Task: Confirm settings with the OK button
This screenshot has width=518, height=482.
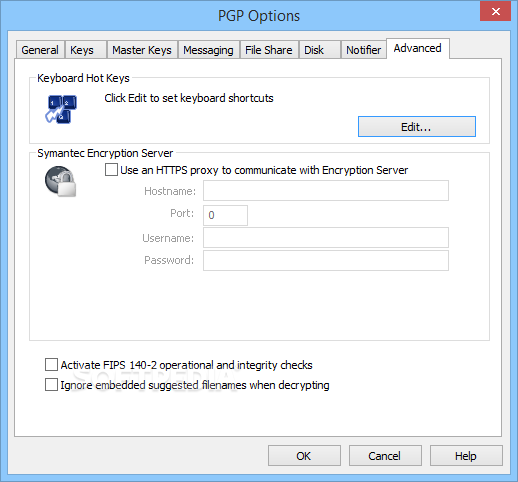Action: [x=304, y=456]
